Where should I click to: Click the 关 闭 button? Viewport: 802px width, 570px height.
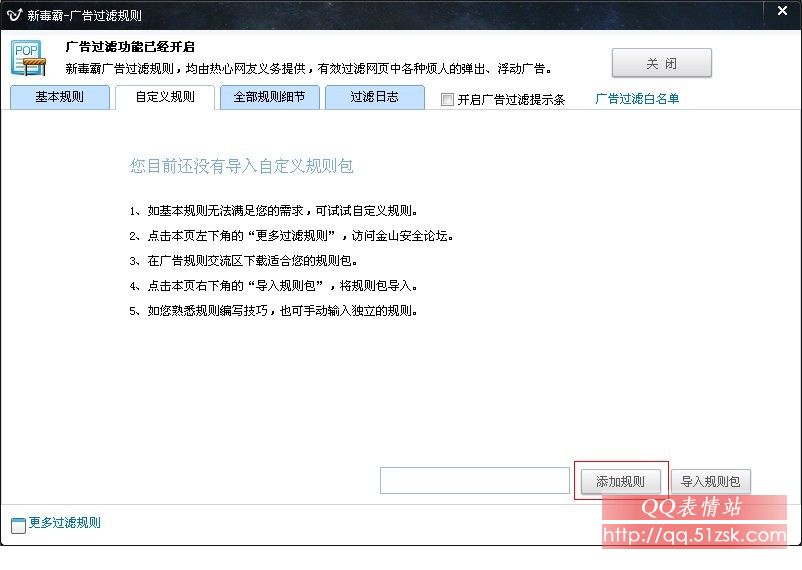(661, 63)
